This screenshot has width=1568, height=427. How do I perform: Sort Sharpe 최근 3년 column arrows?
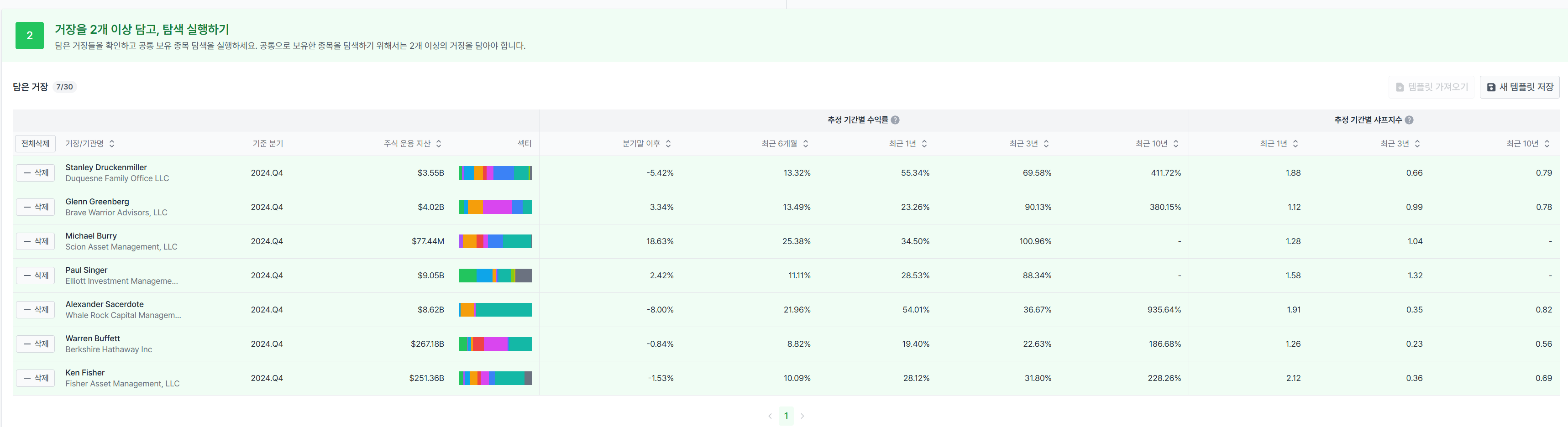pos(1417,144)
